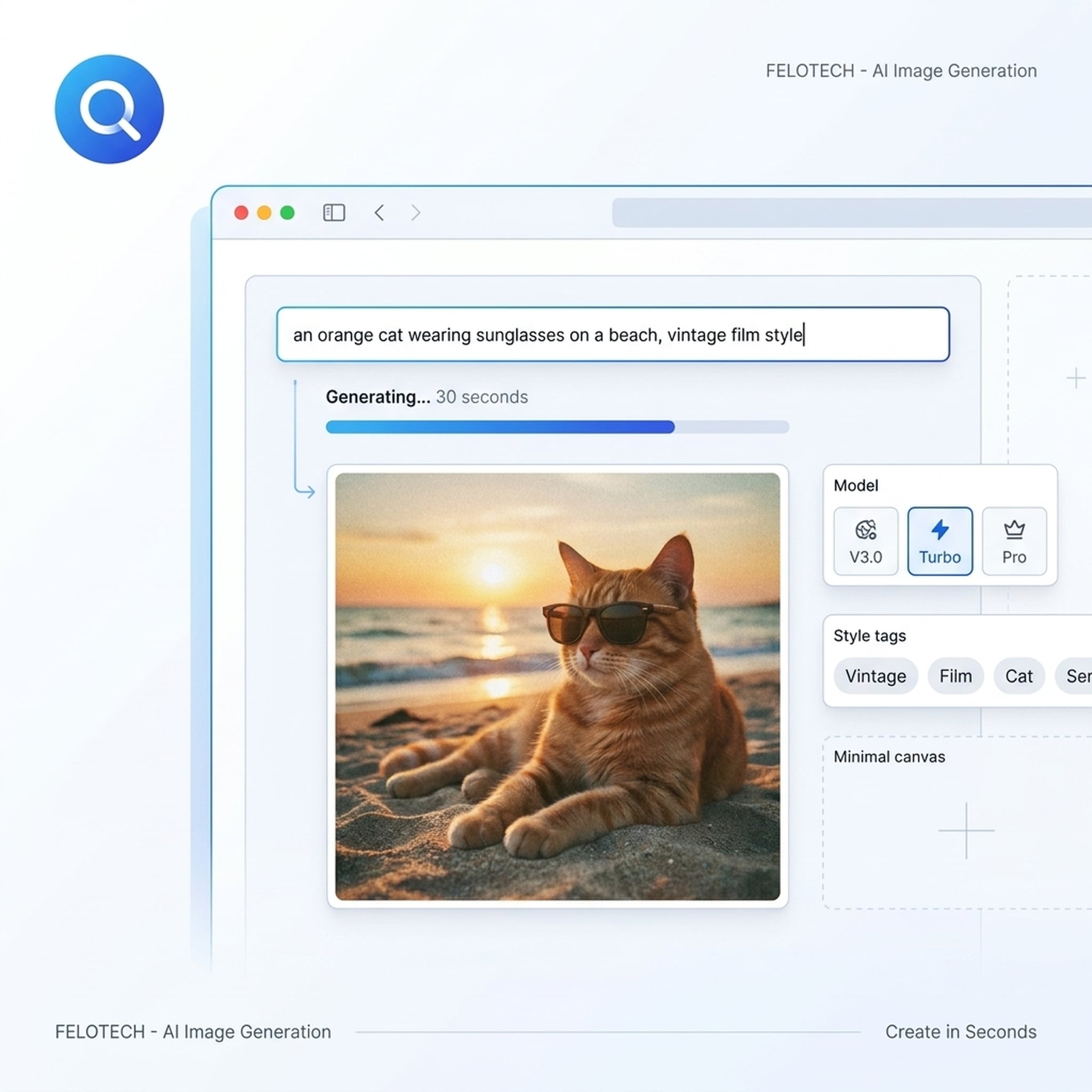Click the generation progress bar
The height and width of the screenshot is (1092, 1092).
(x=557, y=427)
